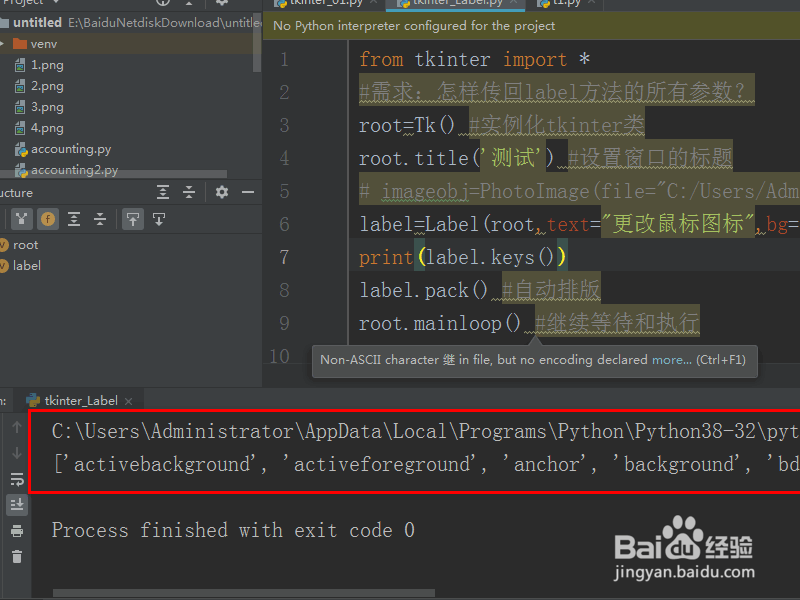
Task: Click code line 'from tkinter import *'
Action: tap(474, 59)
